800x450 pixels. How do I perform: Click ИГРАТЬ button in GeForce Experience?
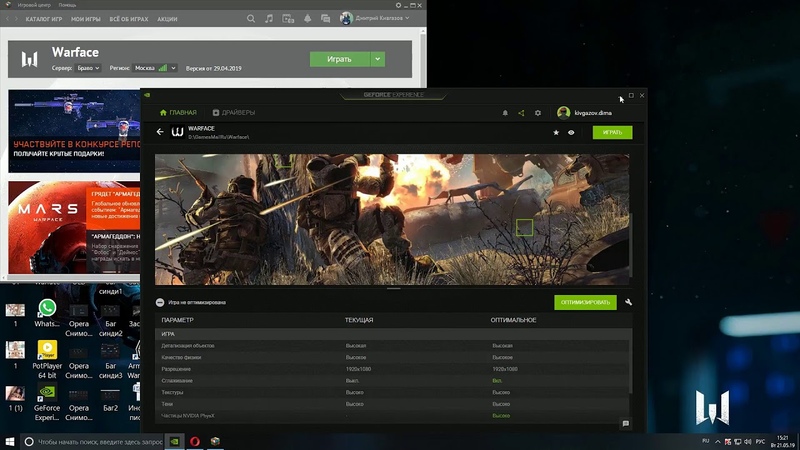[x=612, y=132]
